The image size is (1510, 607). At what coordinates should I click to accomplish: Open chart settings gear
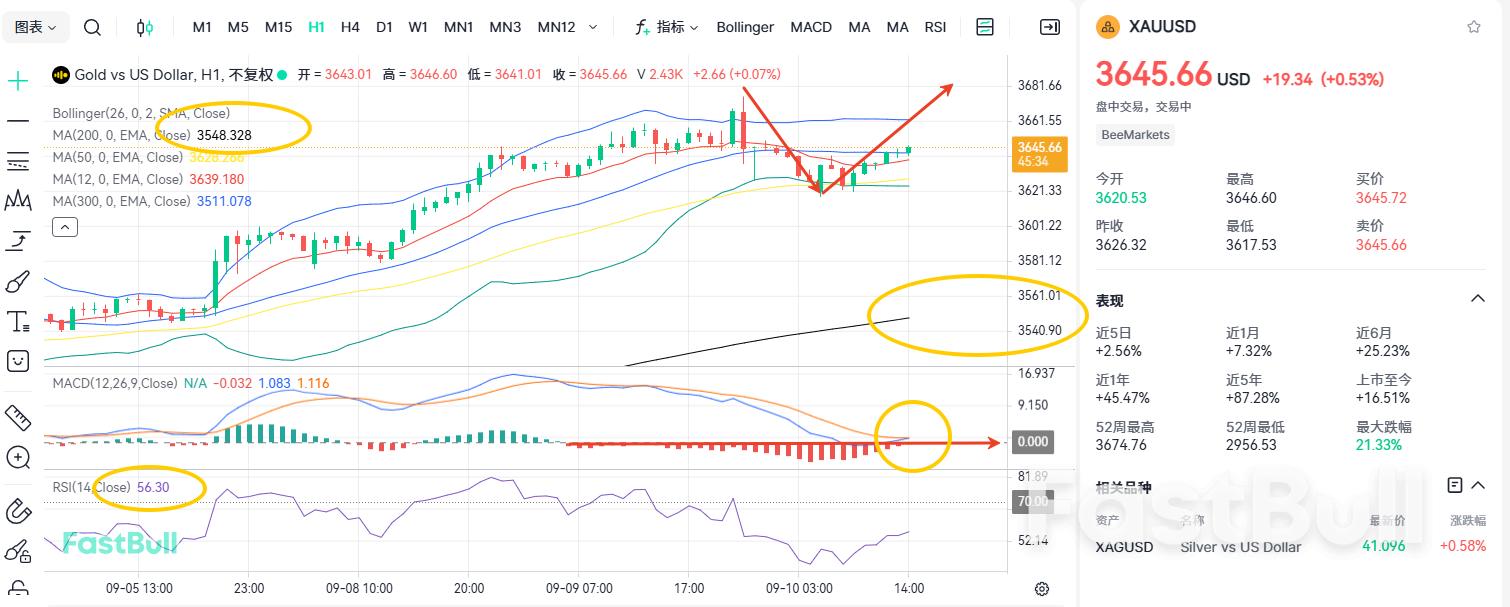pyautogui.click(x=1041, y=589)
